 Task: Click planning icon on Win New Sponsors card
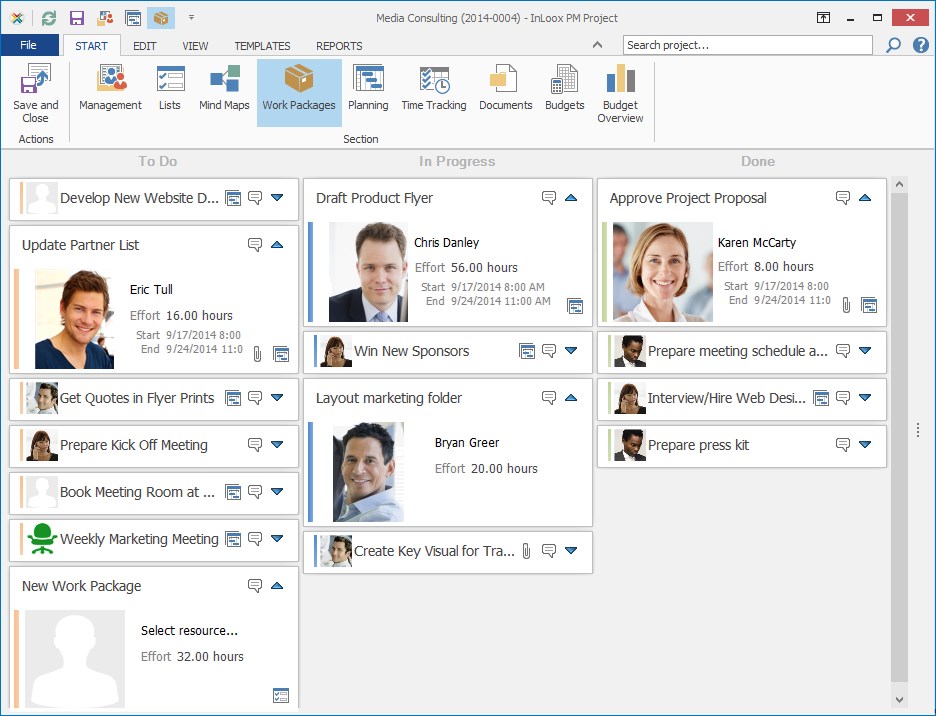pyautogui.click(x=526, y=351)
